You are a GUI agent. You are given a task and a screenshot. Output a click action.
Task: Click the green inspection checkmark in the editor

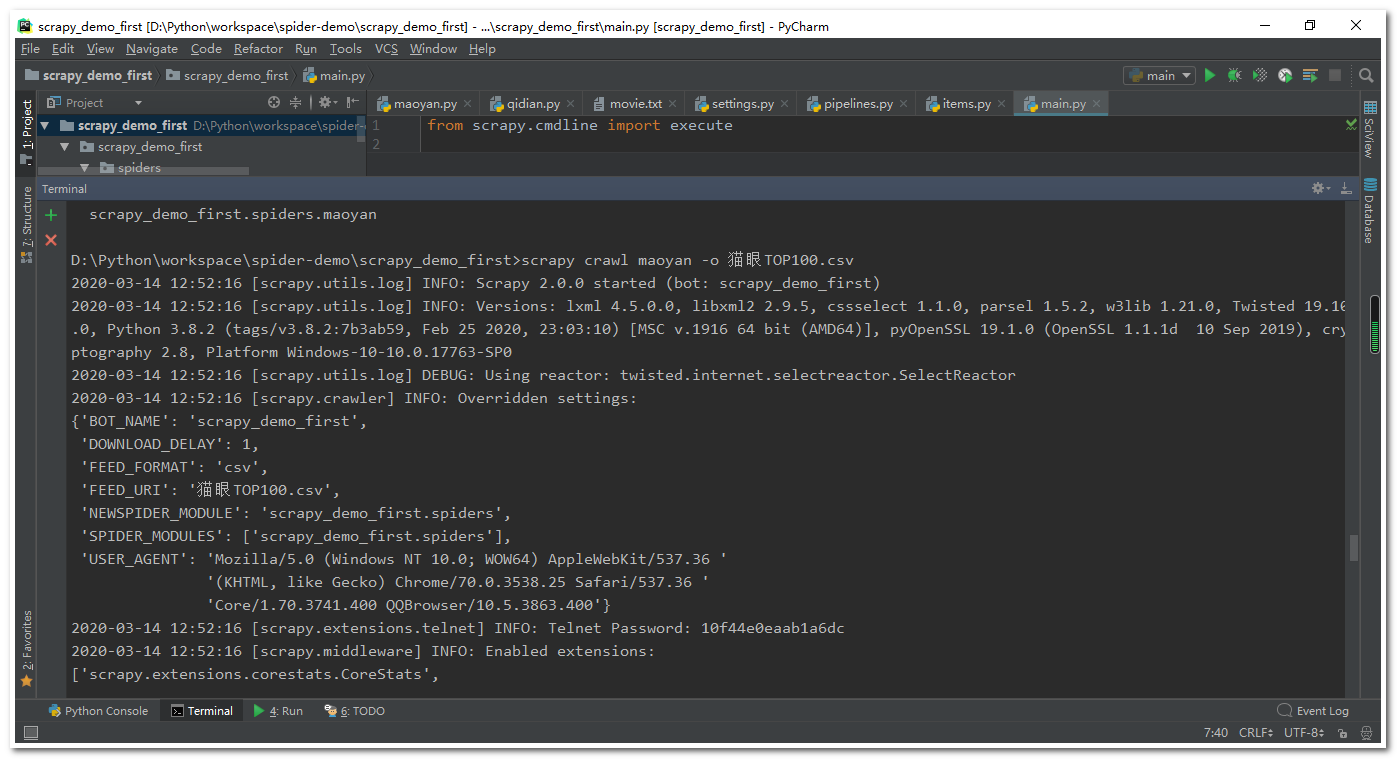coord(1352,125)
